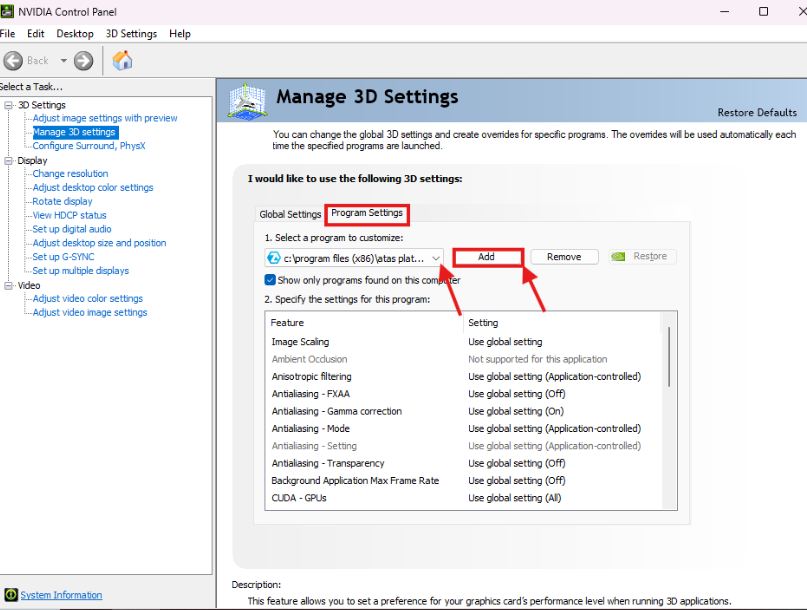Select Antialiasing - Transparency row
The width and height of the screenshot is (807, 610).
(463, 463)
